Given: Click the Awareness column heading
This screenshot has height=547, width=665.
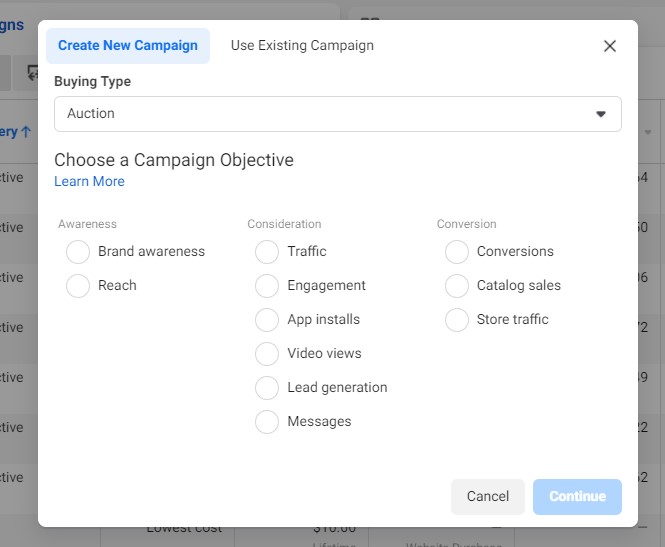Looking at the screenshot, I should coord(87,224).
